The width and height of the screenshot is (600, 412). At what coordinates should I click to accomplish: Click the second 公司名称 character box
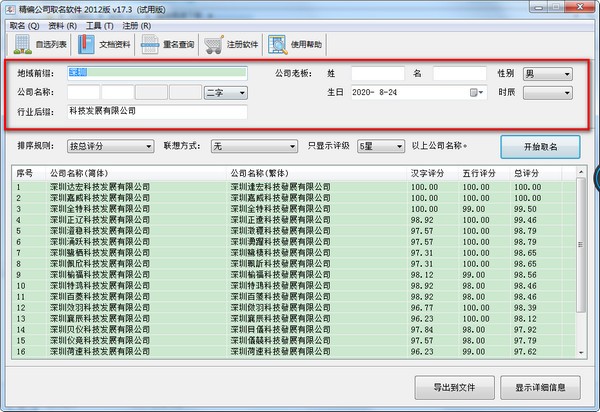point(117,93)
